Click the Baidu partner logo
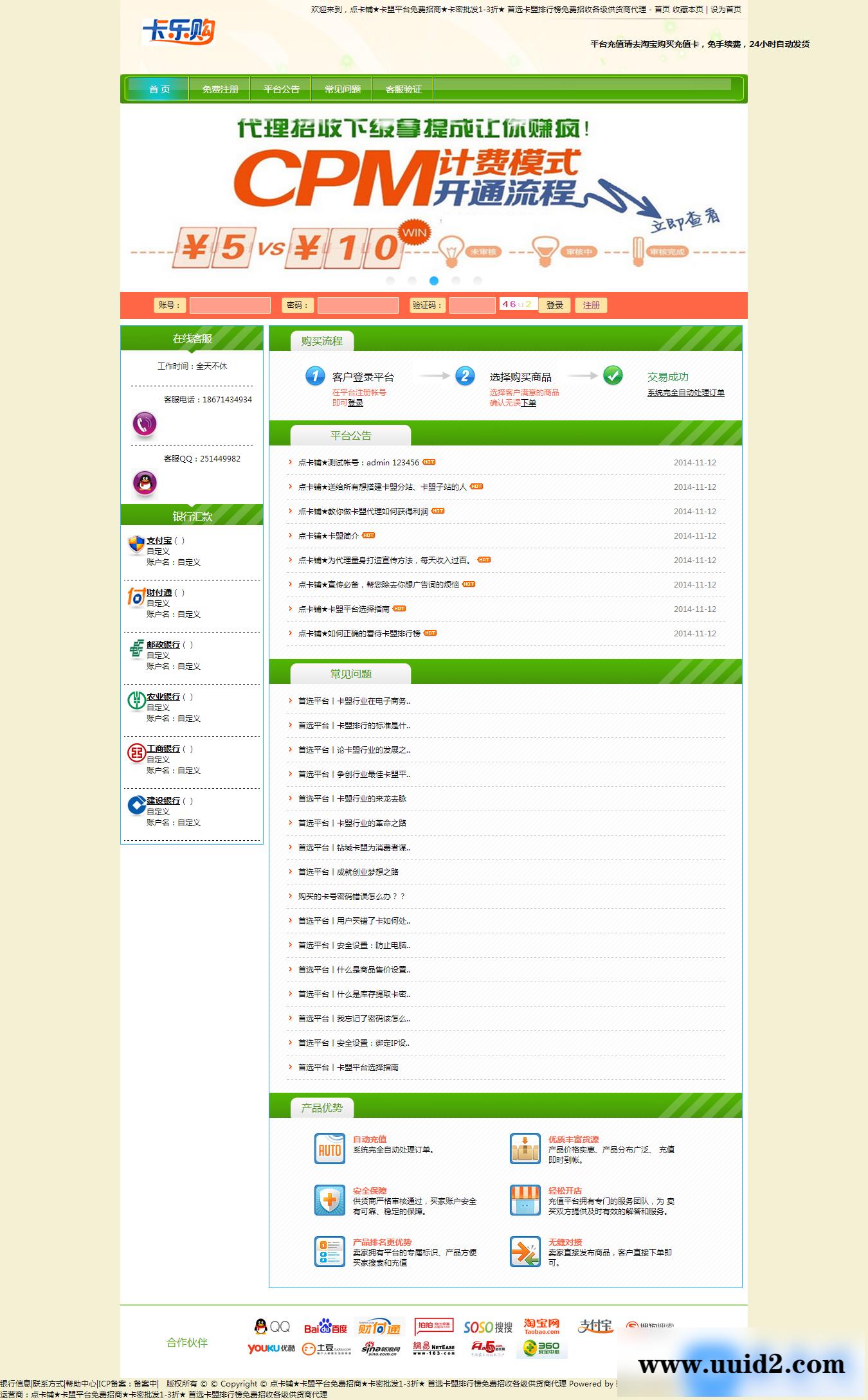868x1400 pixels. 325,1327
